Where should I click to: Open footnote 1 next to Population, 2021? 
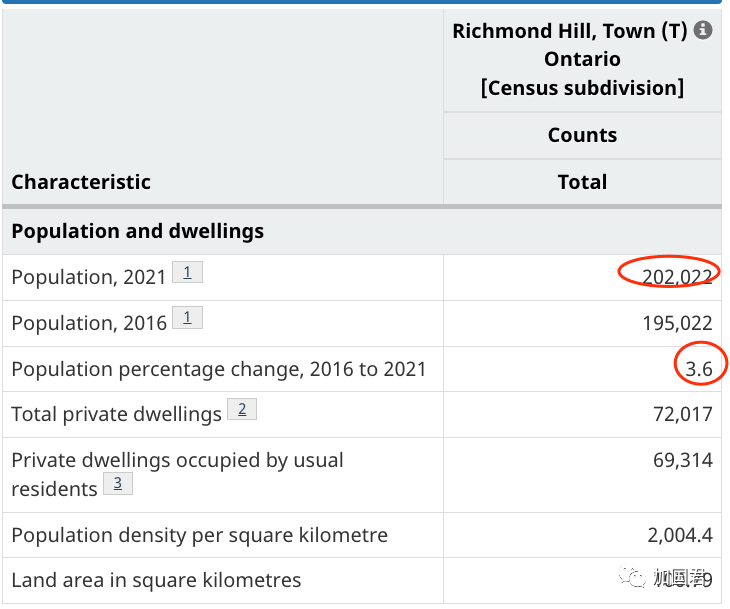pos(187,272)
